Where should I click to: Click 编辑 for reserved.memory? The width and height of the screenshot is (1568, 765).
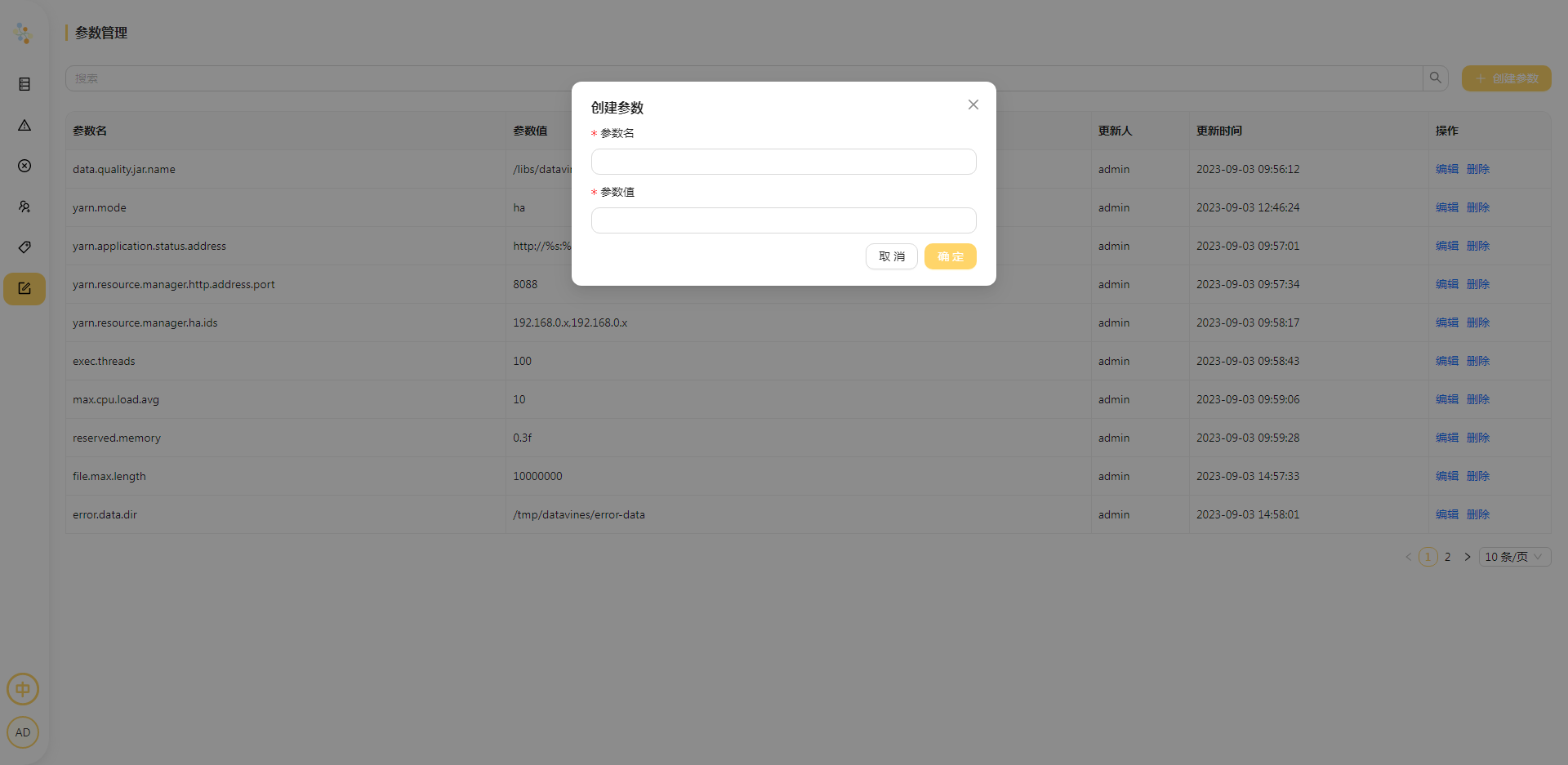click(1447, 438)
